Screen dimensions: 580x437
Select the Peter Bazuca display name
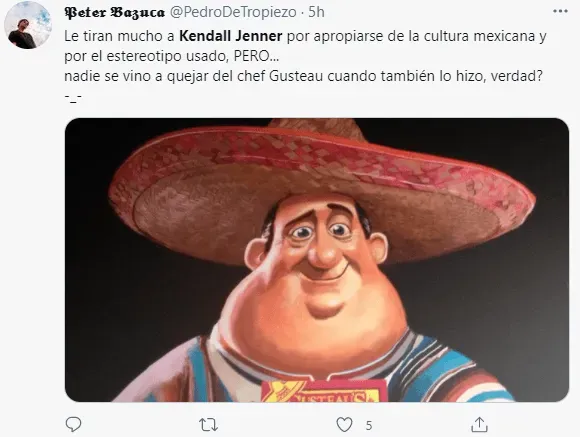(x=115, y=12)
